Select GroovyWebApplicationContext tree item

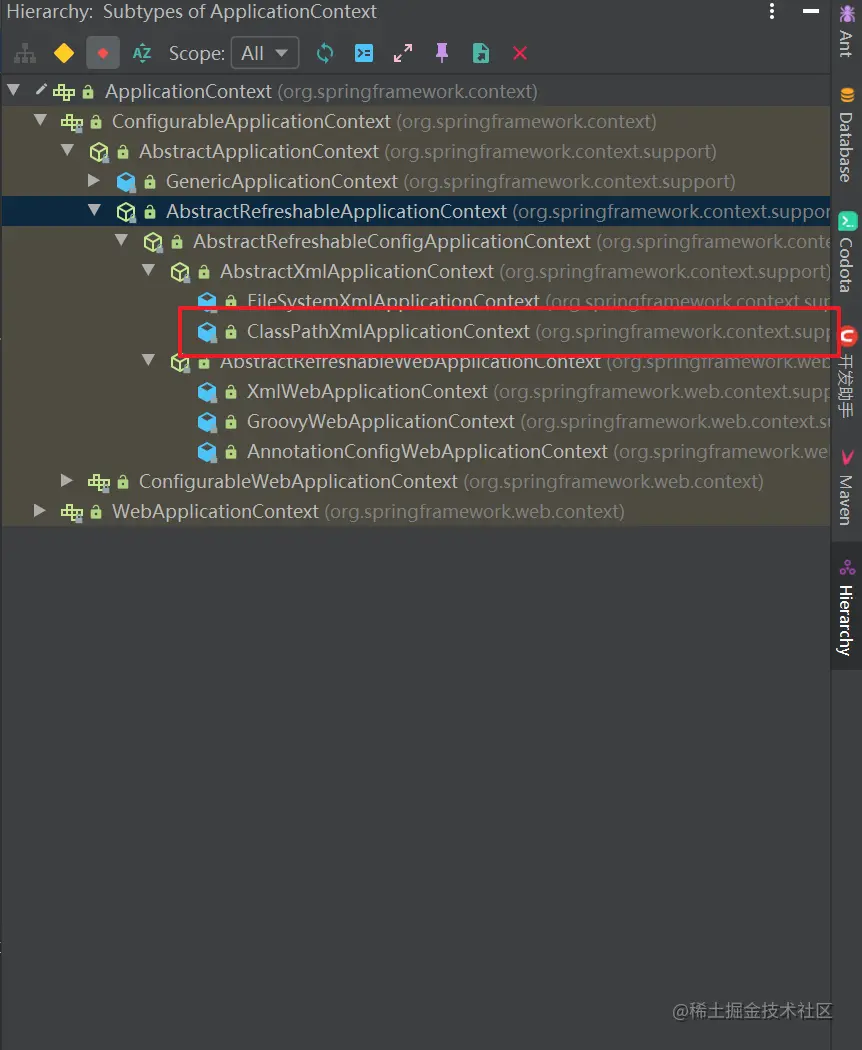pos(415,421)
